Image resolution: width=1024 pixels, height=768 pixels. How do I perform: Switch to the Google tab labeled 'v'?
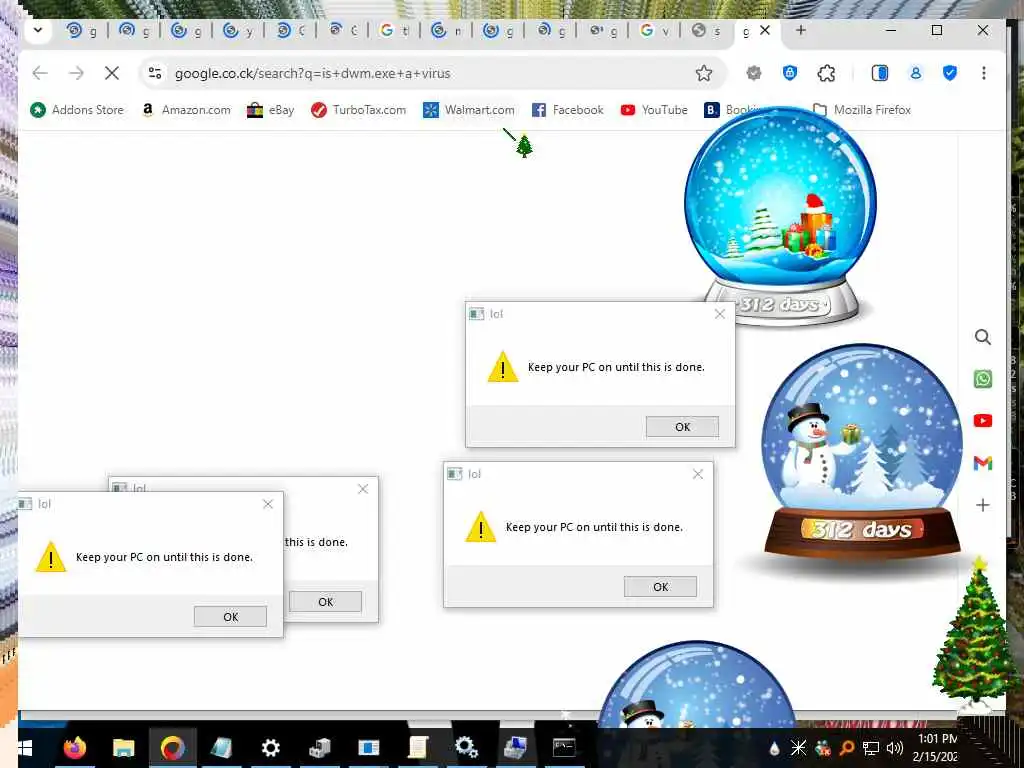654,30
